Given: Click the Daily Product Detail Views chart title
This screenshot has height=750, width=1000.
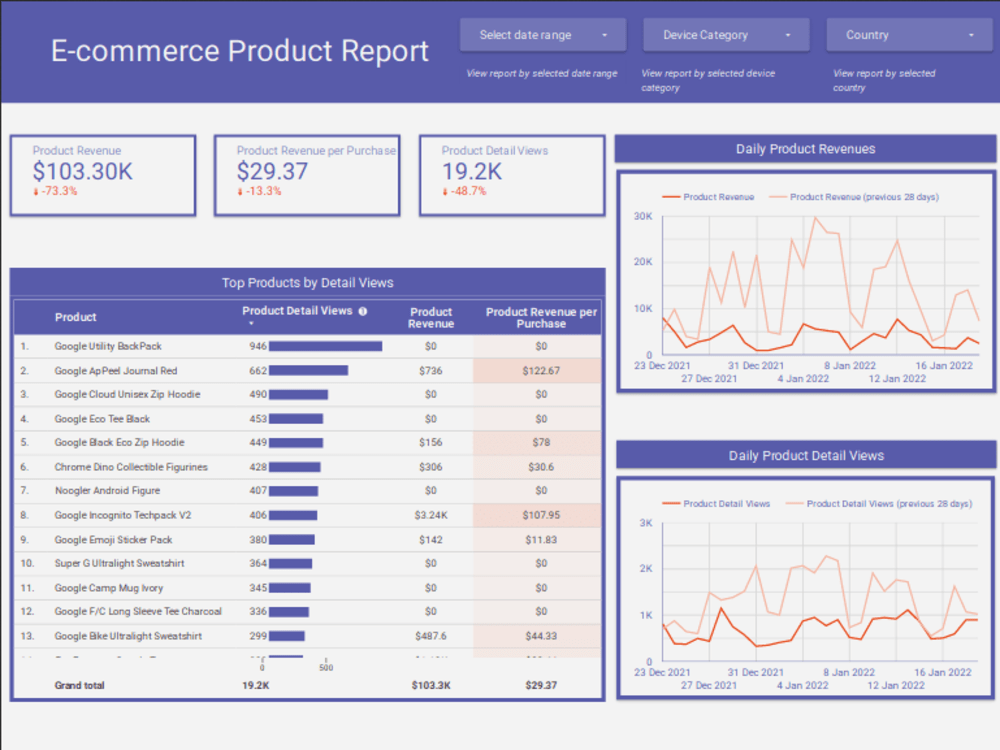Looking at the screenshot, I should [x=805, y=455].
